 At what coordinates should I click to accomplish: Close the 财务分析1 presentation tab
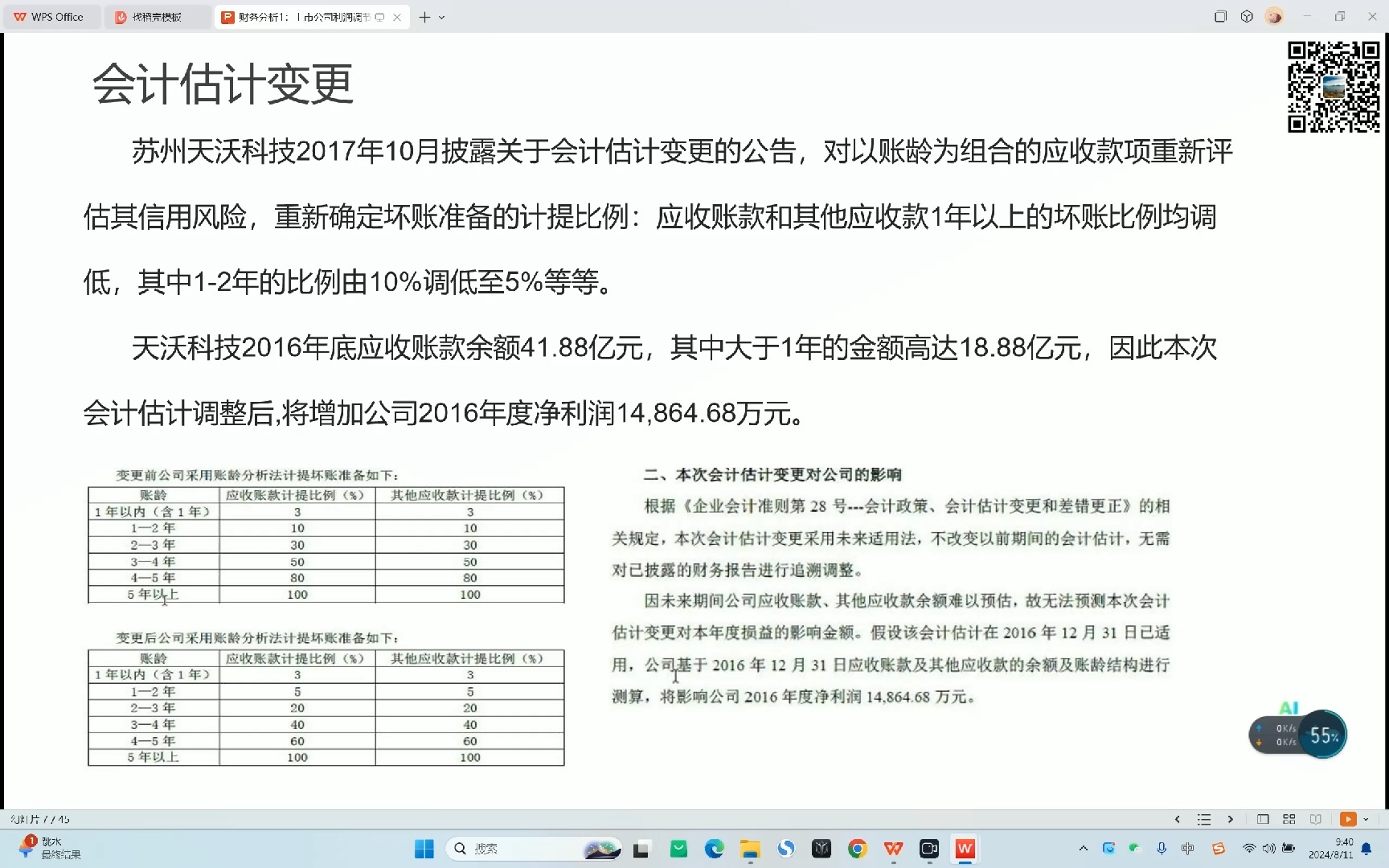397,17
